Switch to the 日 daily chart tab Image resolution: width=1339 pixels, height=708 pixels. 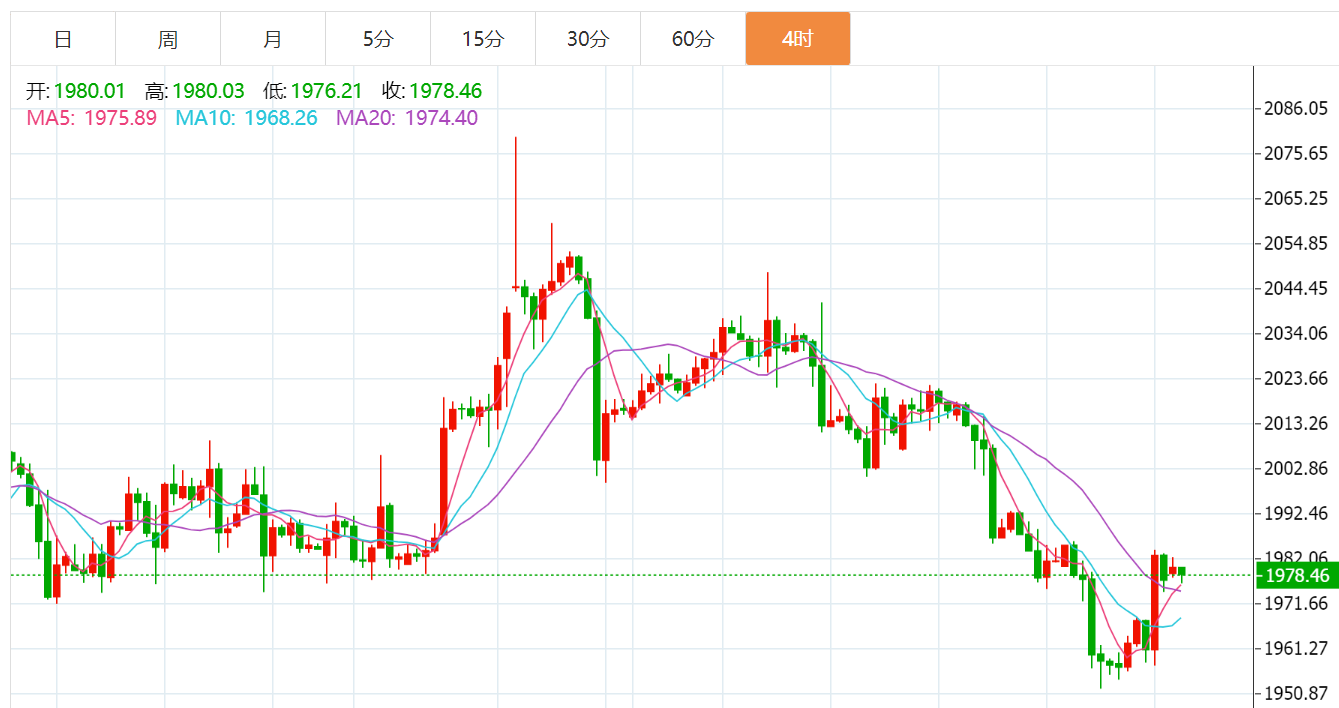(x=63, y=39)
